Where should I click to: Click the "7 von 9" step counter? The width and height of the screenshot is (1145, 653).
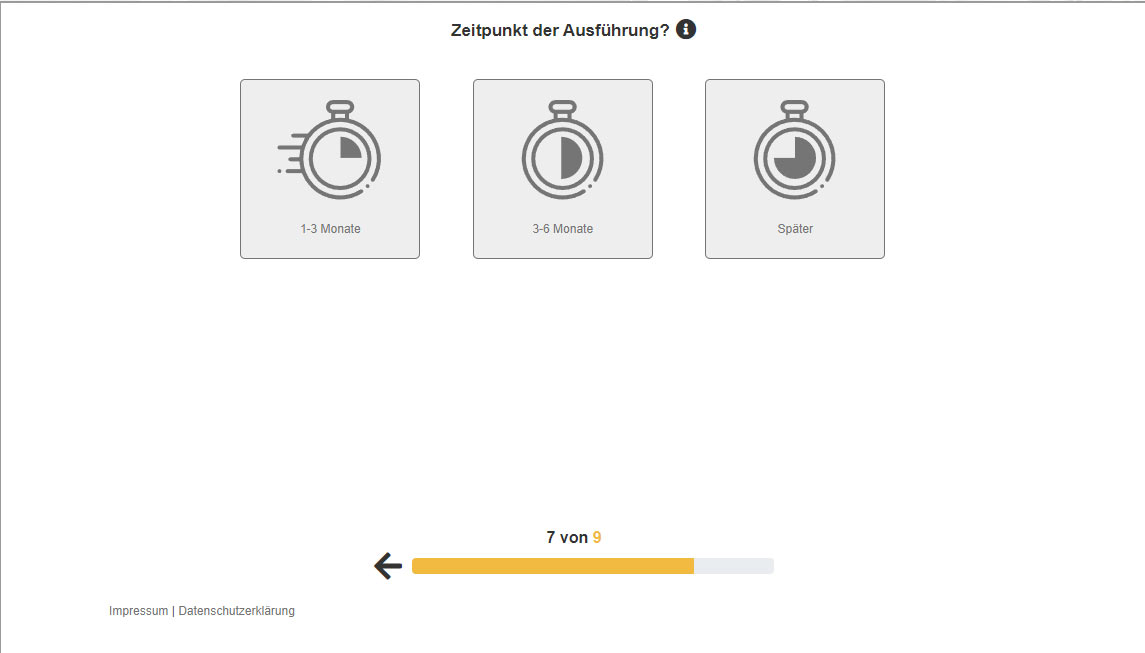(x=573, y=538)
